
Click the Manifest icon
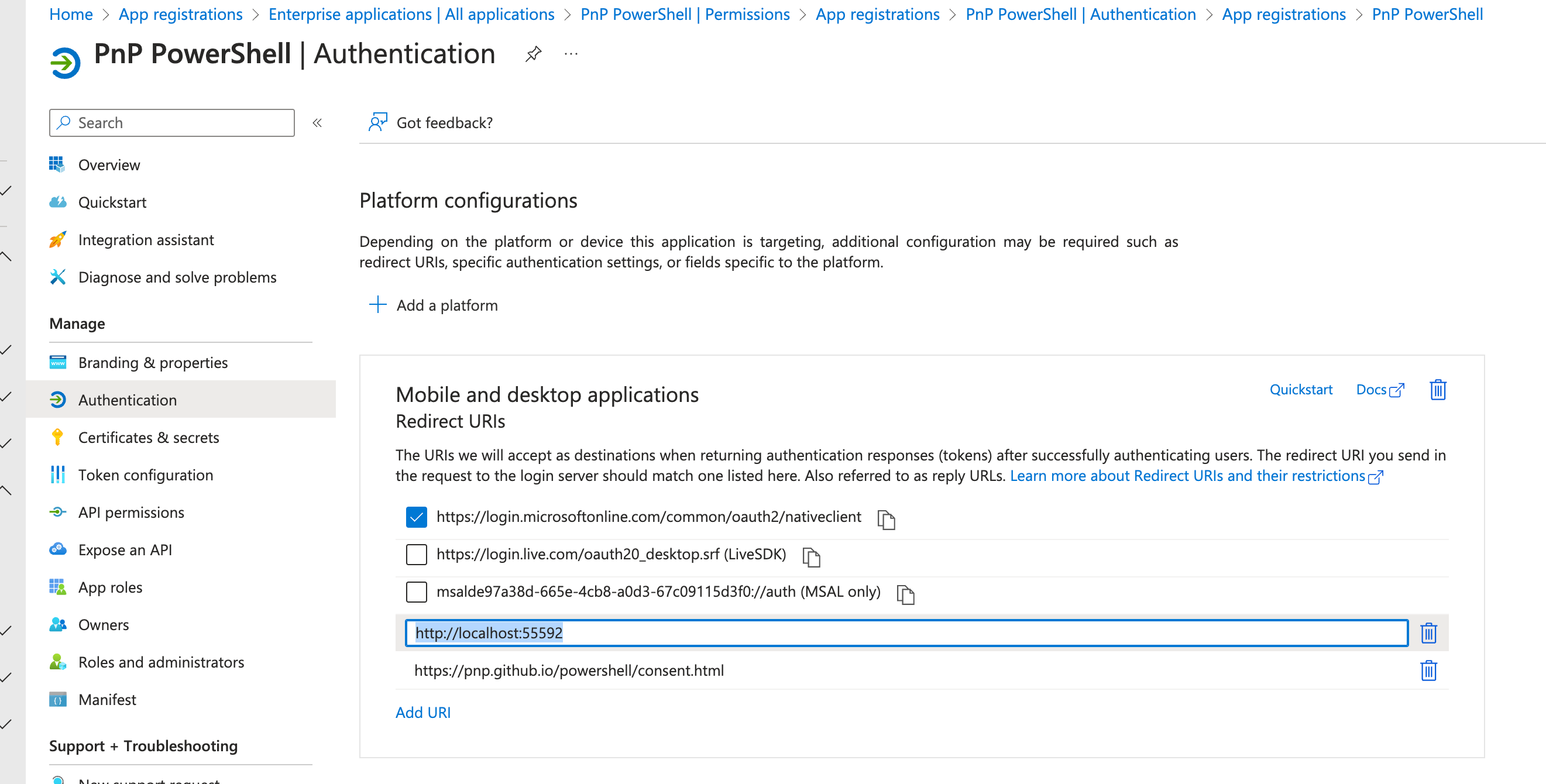[57, 699]
